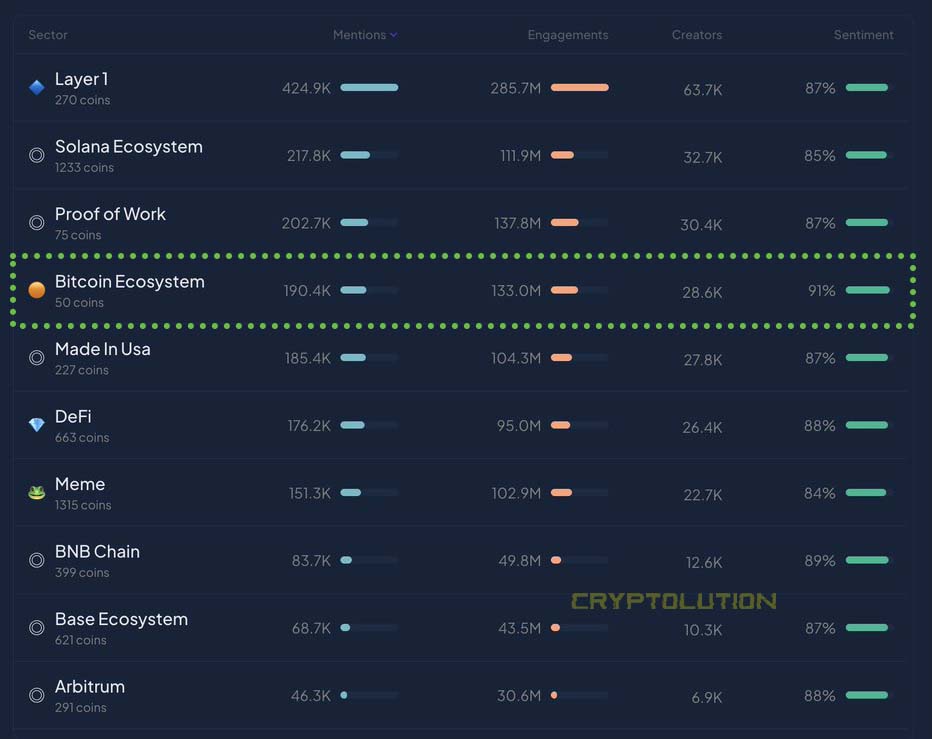Sort by Mentions using the dropdown arrow
Image resolution: width=932 pixels, height=739 pixels.
393,35
